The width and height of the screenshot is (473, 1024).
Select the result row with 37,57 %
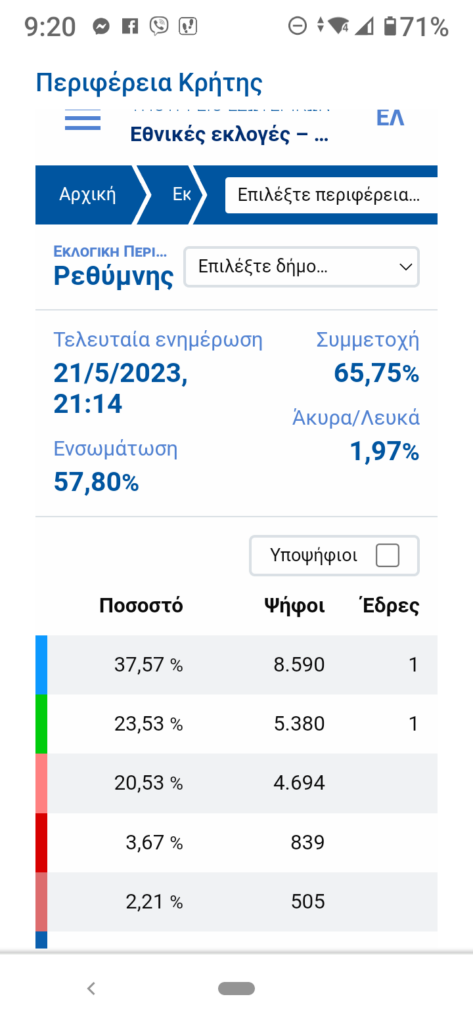236,665
